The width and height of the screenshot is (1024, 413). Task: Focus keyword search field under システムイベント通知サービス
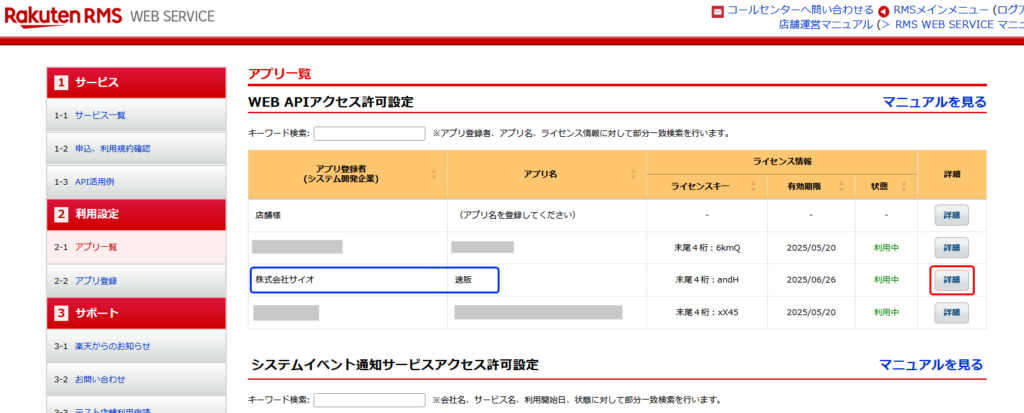369,400
